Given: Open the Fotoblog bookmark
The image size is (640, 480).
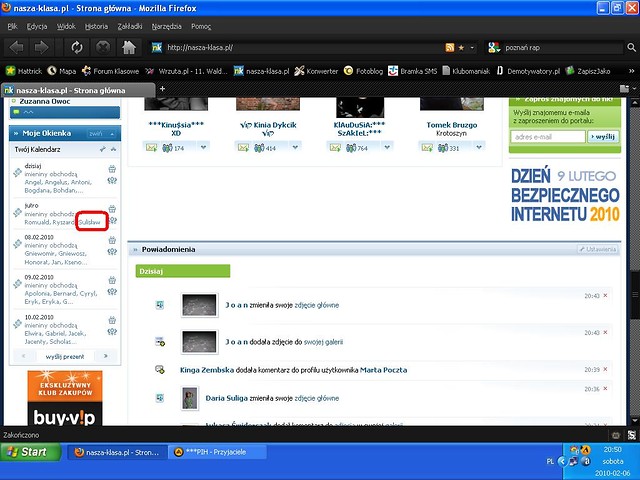Looking at the screenshot, I should tap(363, 71).
